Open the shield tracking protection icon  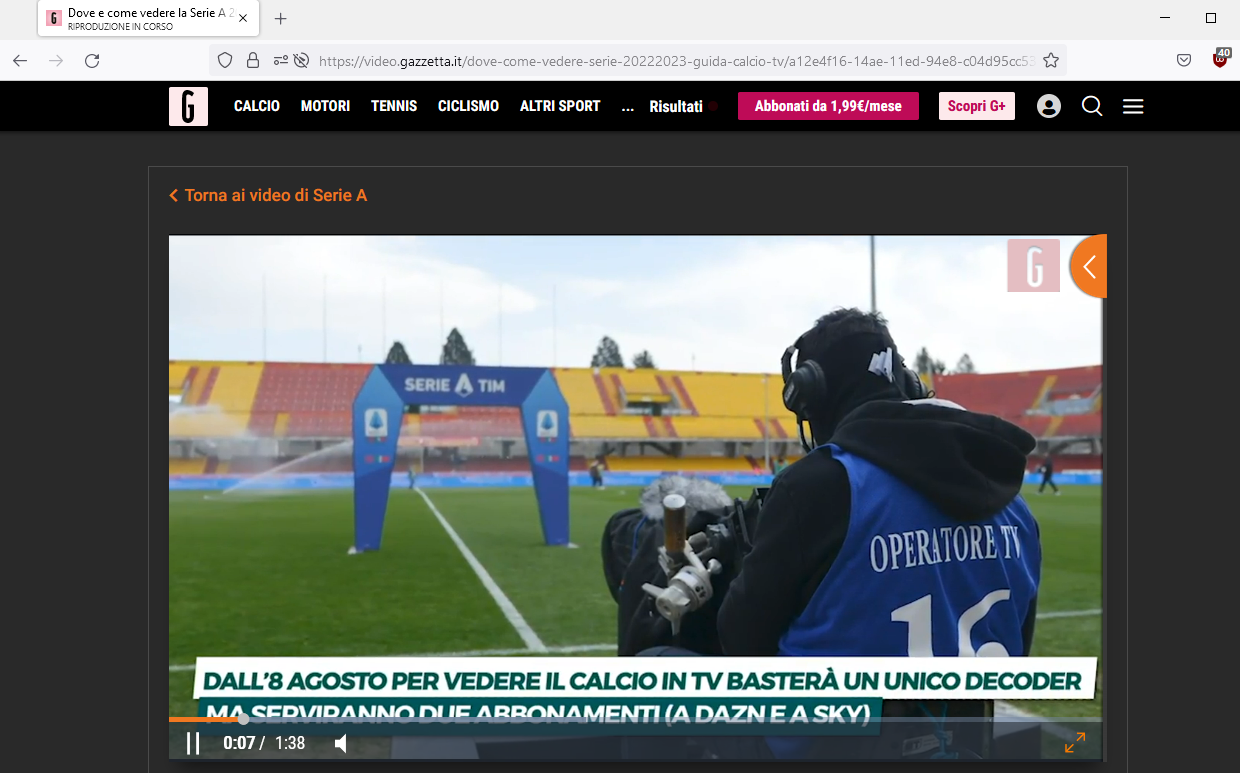tap(225, 61)
